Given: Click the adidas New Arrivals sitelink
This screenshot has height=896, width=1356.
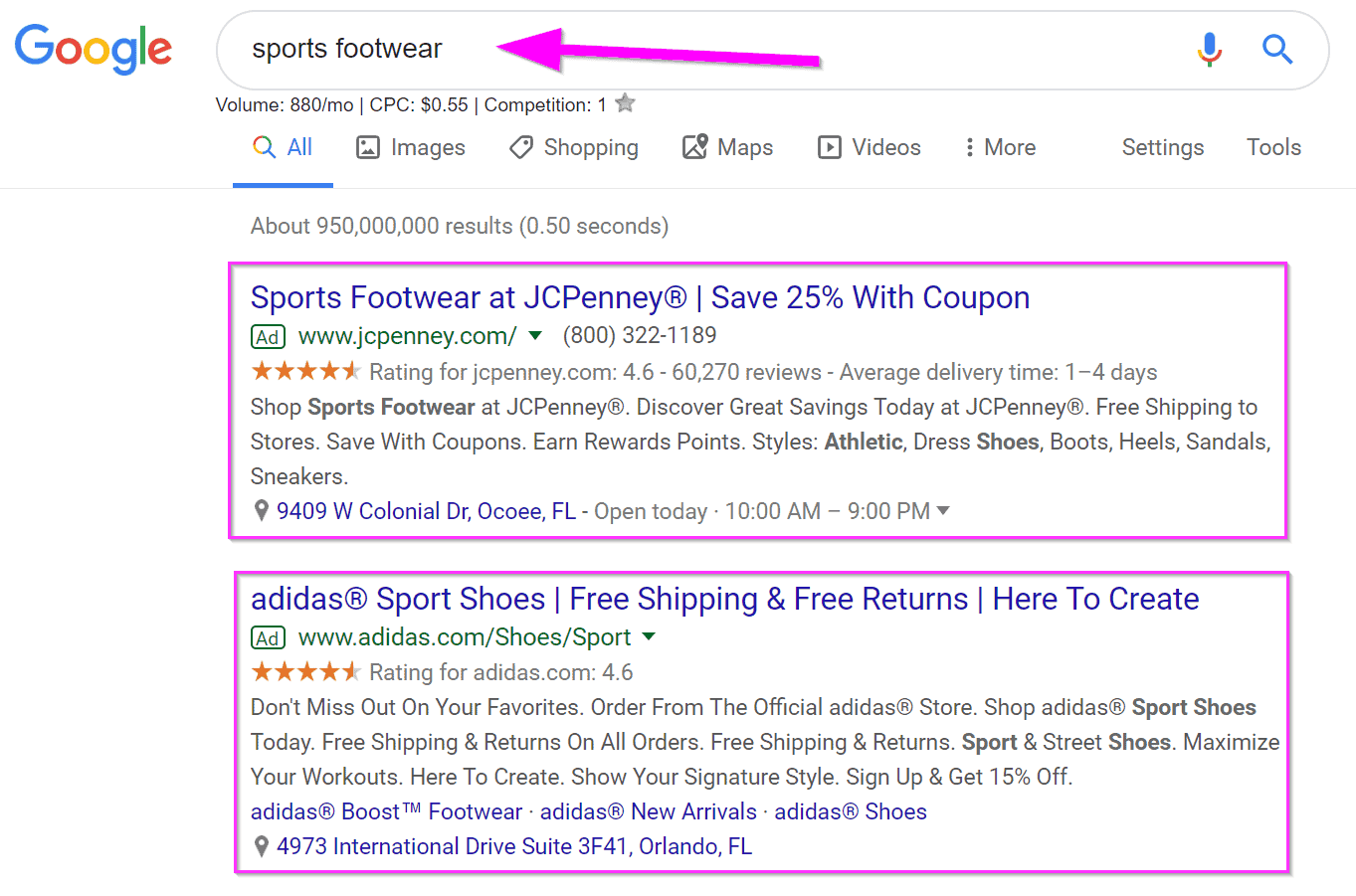Looking at the screenshot, I should [x=649, y=811].
